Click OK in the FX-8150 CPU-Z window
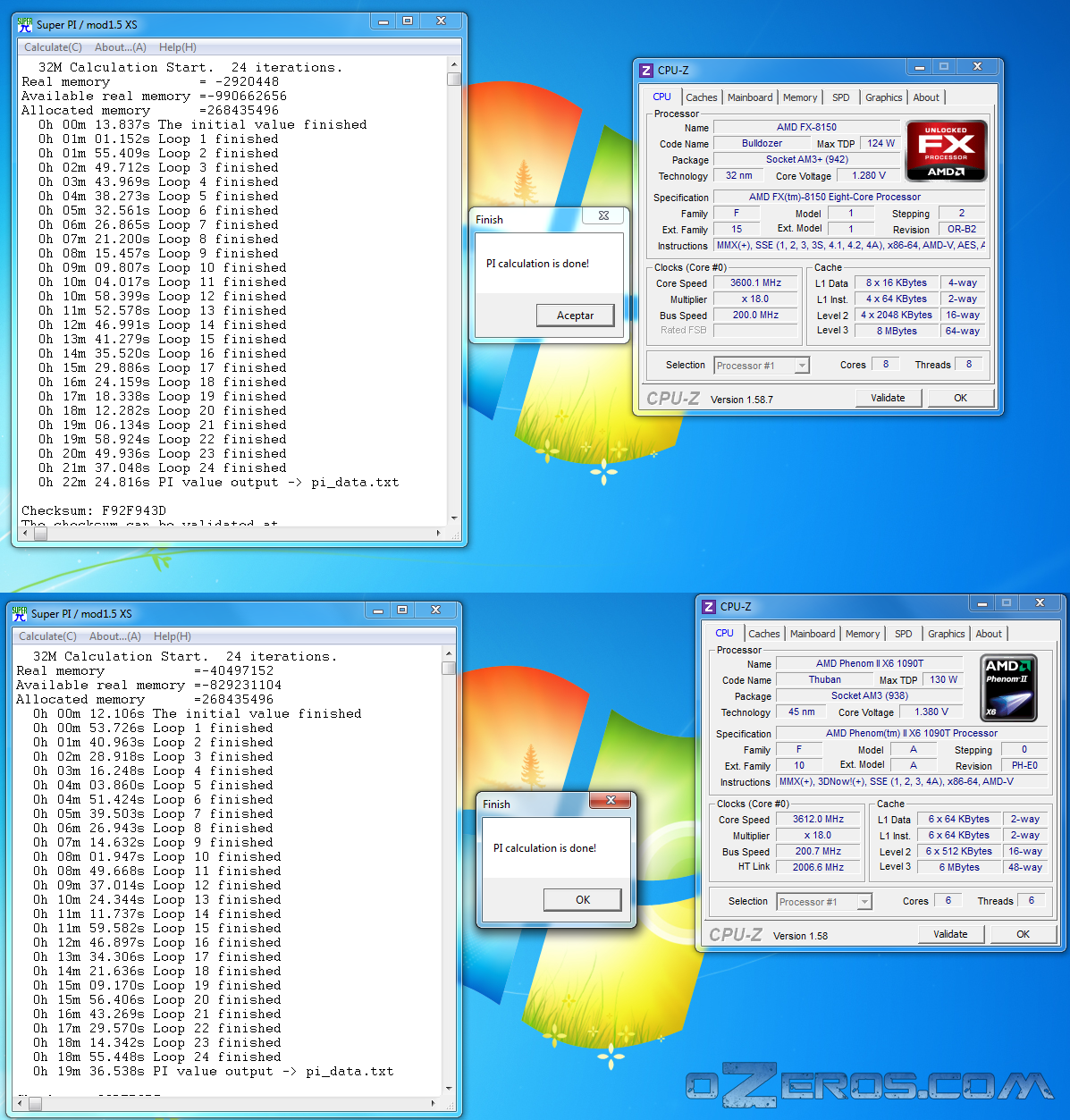Screen dimensions: 1070x1120 tap(960, 398)
